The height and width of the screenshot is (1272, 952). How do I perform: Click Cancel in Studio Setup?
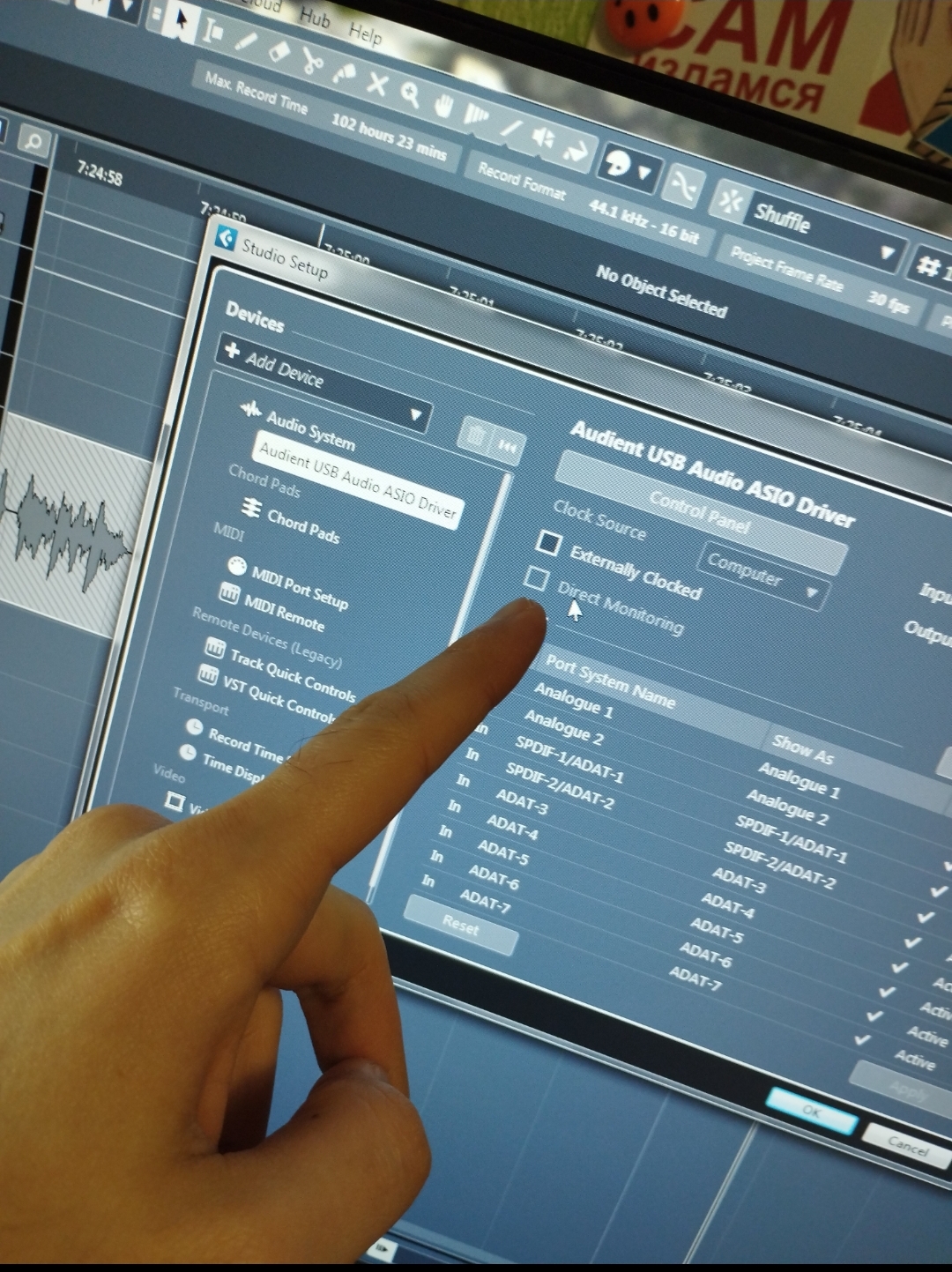pyautogui.click(x=908, y=1147)
